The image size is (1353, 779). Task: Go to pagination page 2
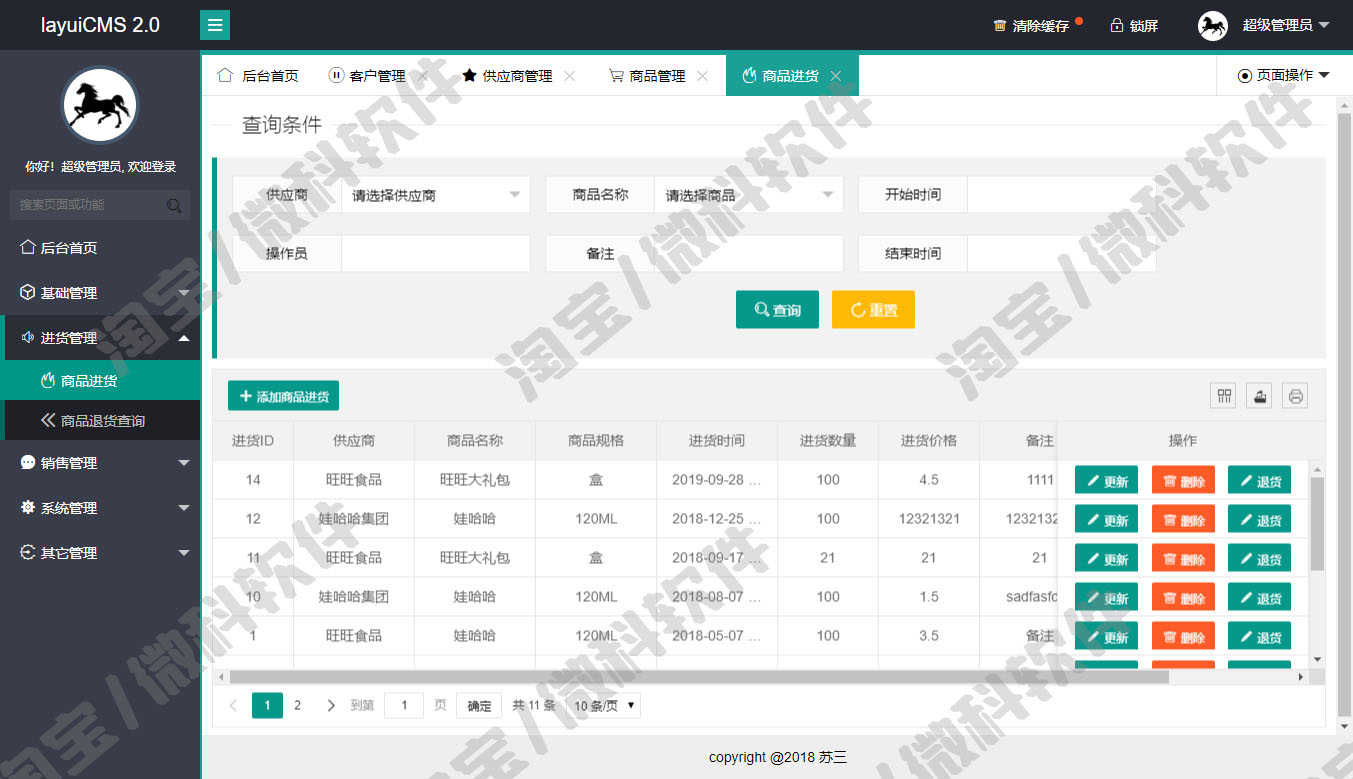[297, 705]
